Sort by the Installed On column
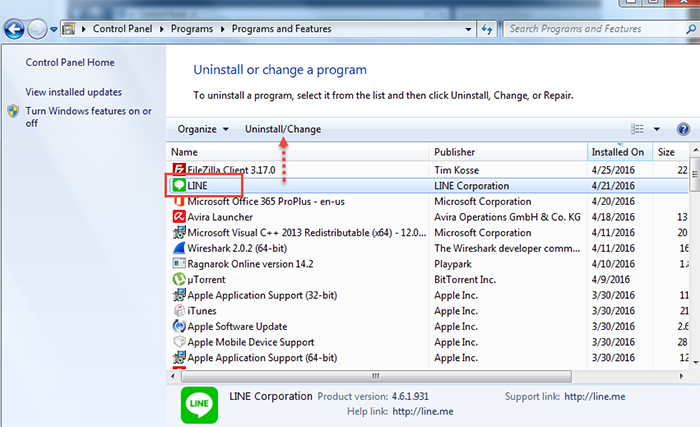This screenshot has height=427, width=700. click(x=620, y=152)
